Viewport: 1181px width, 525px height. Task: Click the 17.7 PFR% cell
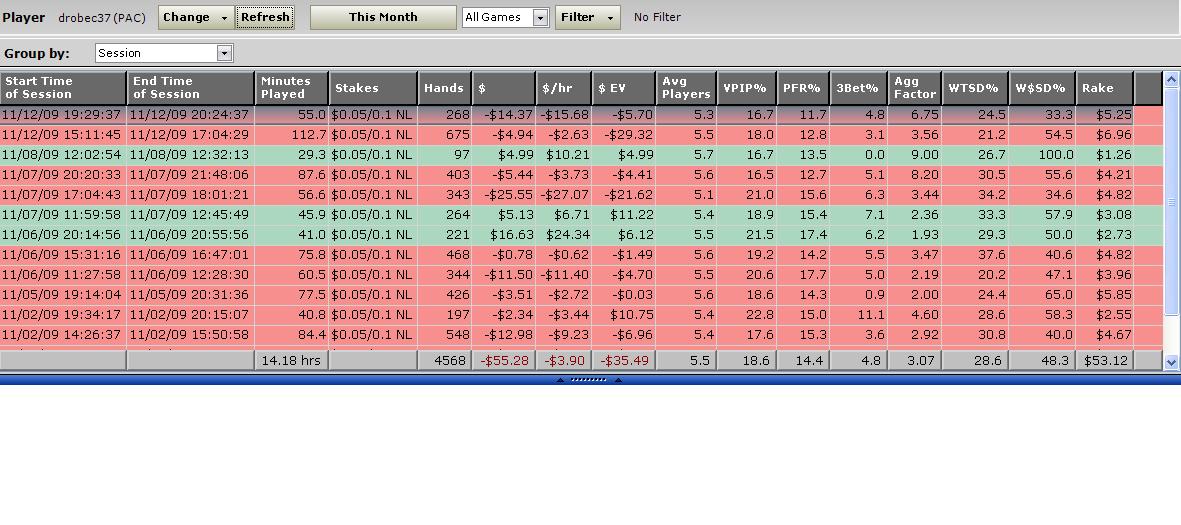coord(803,274)
